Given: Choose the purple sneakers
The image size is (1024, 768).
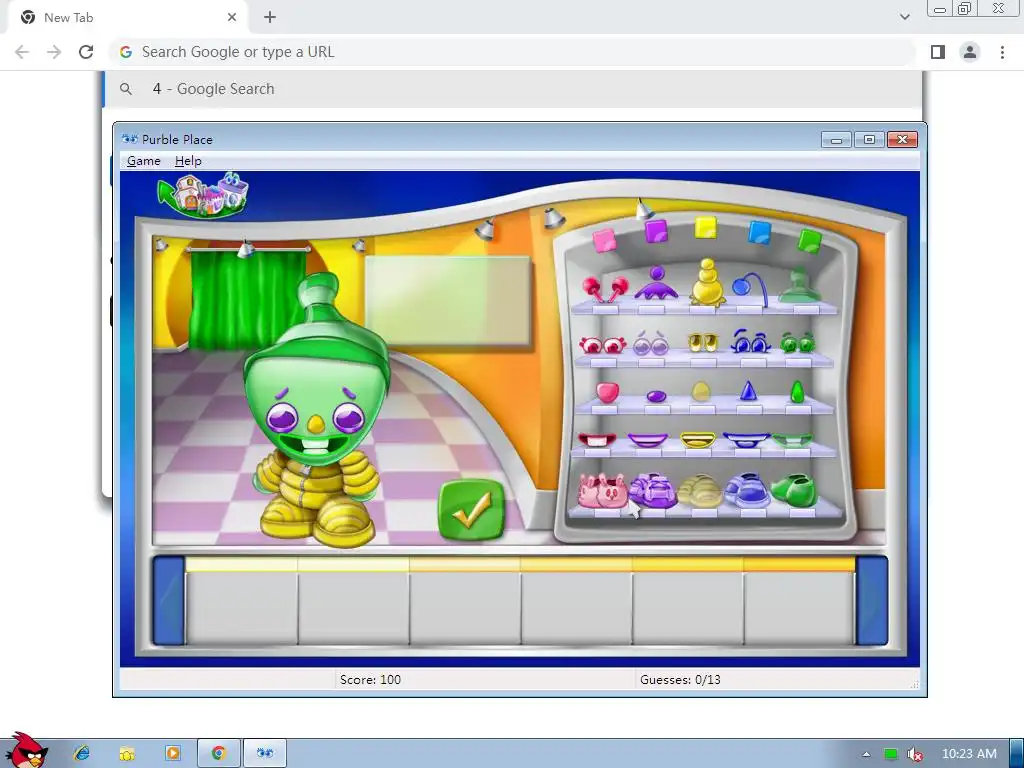Looking at the screenshot, I should (x=652, y=490).
